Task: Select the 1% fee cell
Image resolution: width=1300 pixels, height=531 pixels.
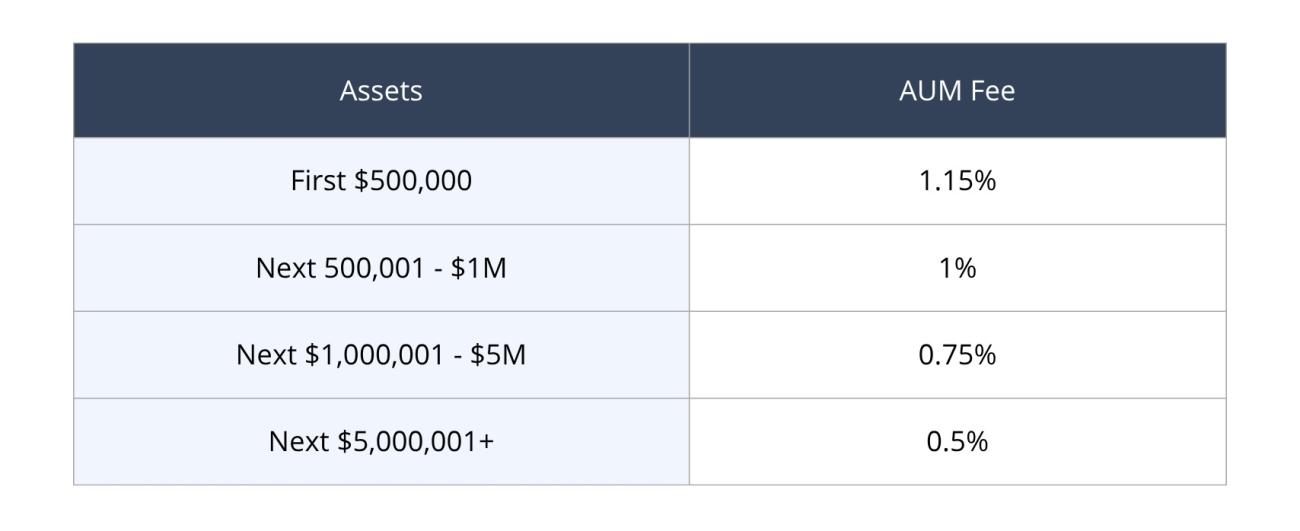Action: (x=957, y=268)
